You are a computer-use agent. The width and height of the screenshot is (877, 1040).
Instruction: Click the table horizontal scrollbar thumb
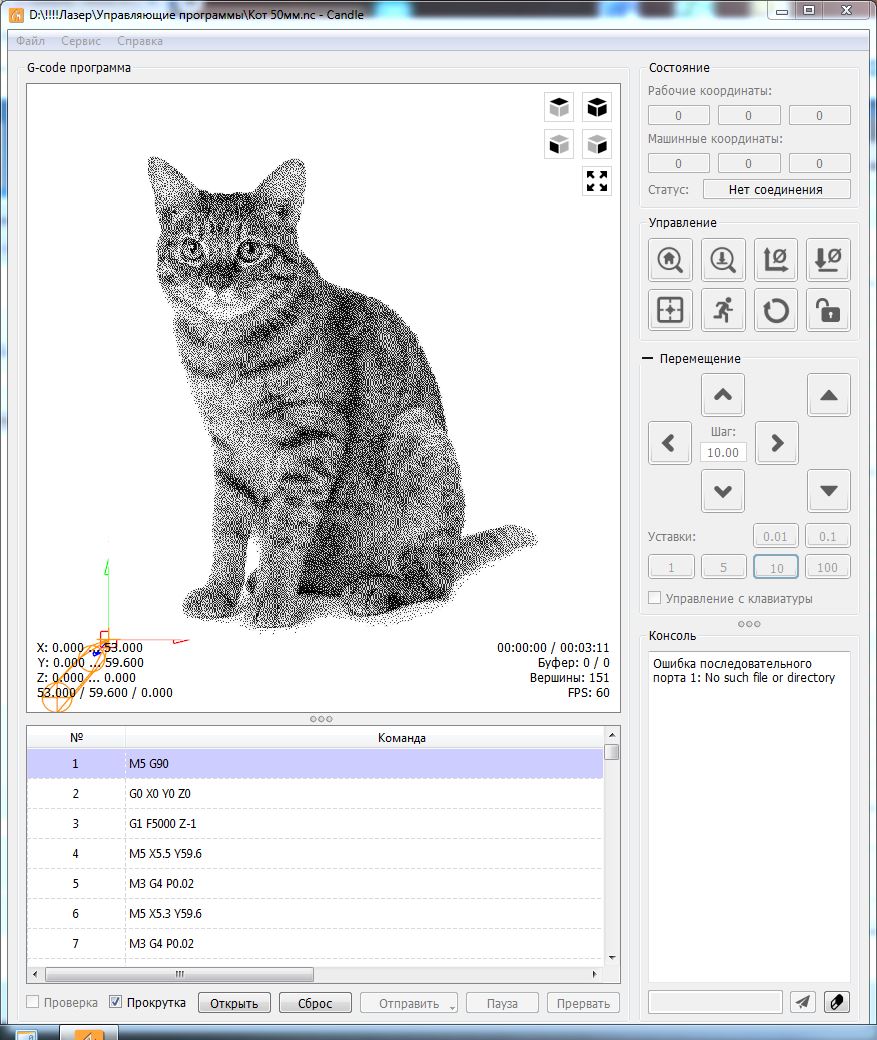click(x=179, y=974)
